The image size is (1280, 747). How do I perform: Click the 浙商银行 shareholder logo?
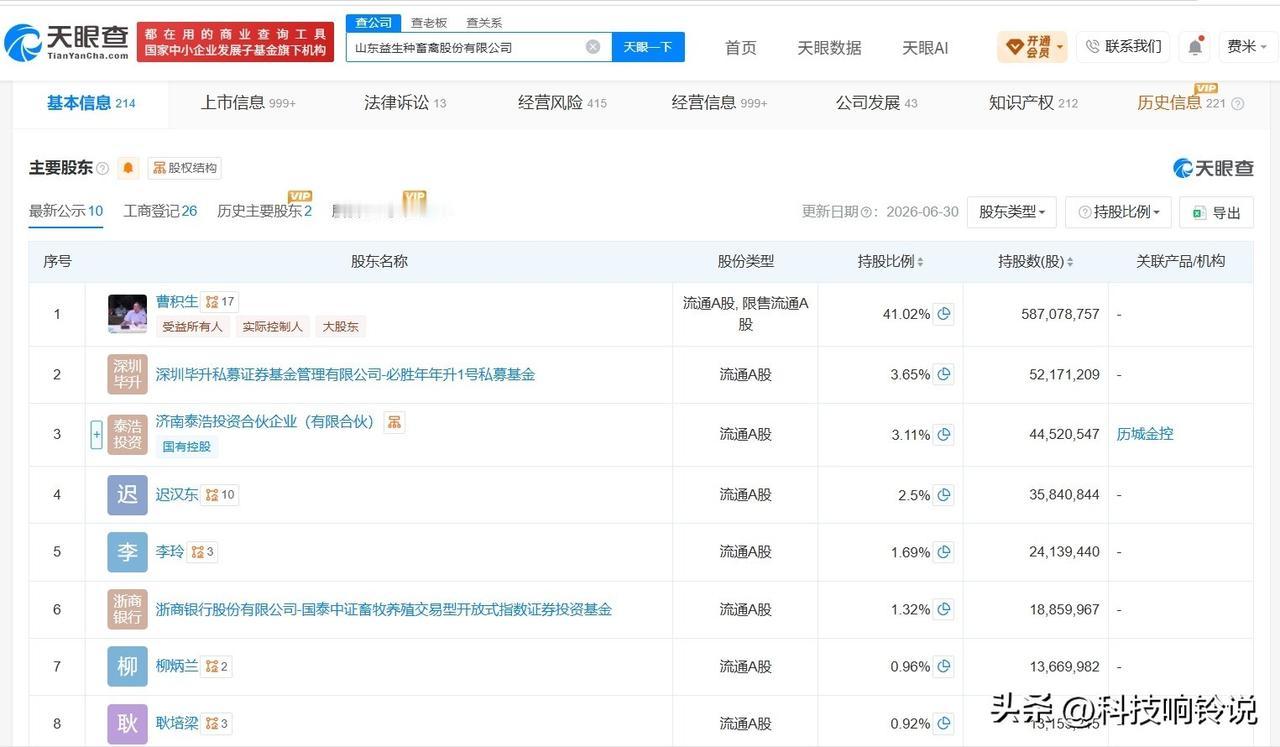click(x=127, y=609)
